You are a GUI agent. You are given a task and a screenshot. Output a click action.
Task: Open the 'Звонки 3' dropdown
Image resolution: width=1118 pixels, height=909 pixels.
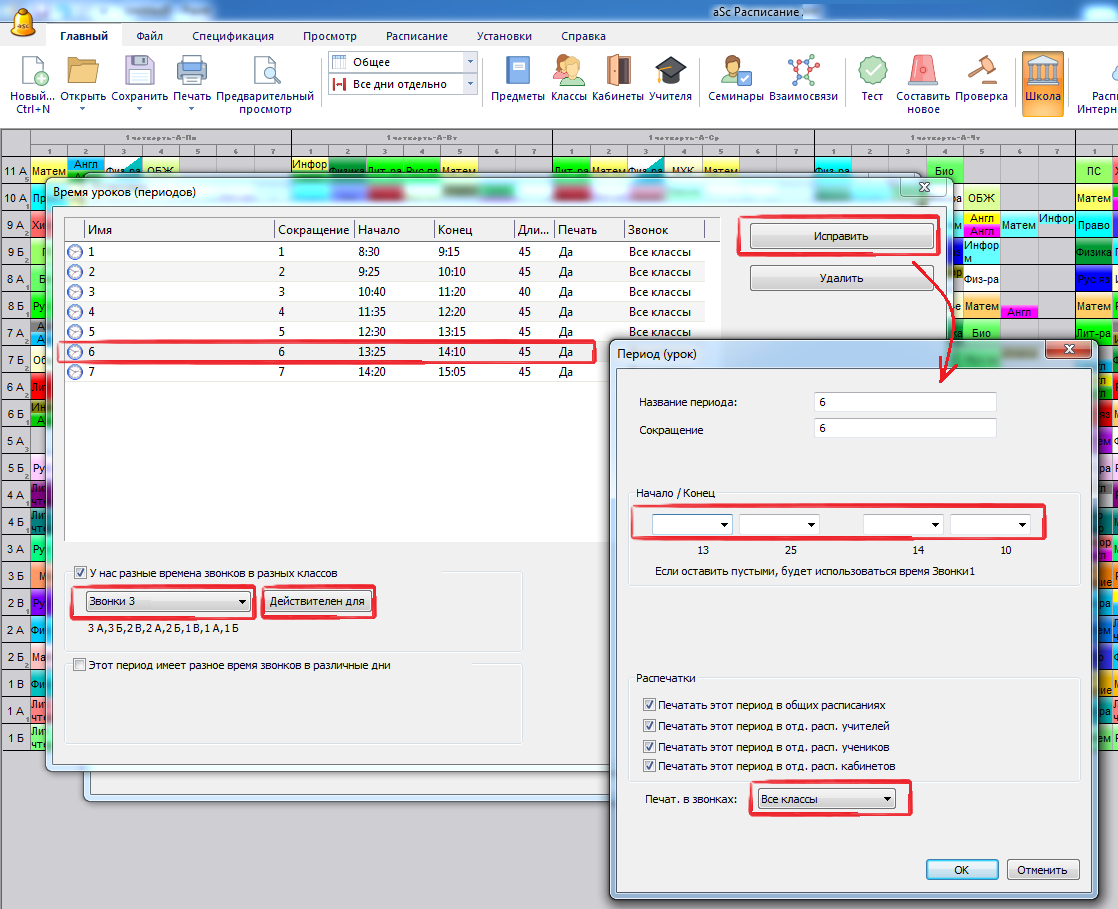pyautogui.click(x=168, y=602)
